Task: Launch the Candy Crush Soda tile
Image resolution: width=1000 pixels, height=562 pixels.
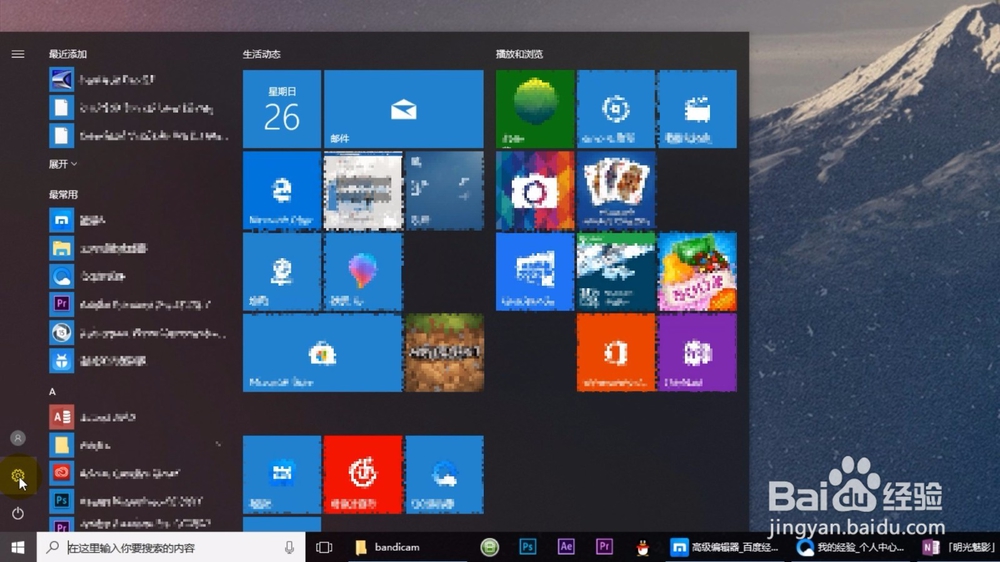Action: coord(697,272)
